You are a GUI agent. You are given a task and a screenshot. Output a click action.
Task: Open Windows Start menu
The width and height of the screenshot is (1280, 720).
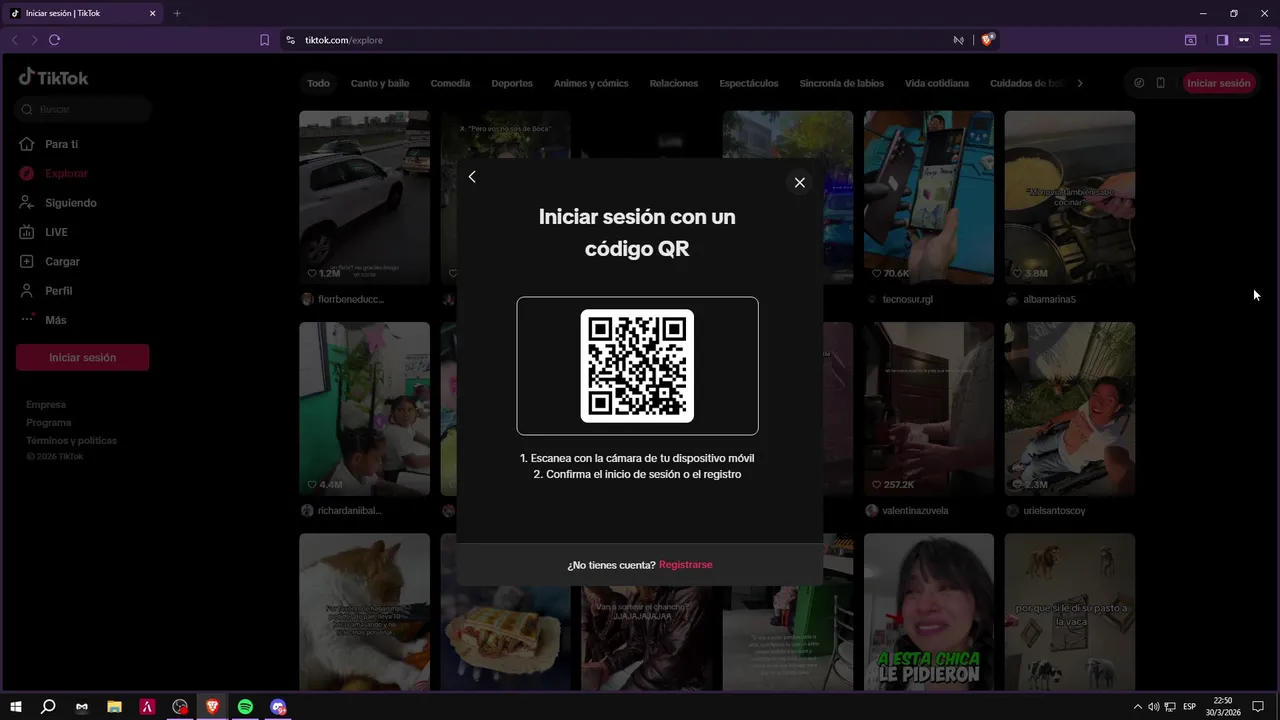click(16, 707)
